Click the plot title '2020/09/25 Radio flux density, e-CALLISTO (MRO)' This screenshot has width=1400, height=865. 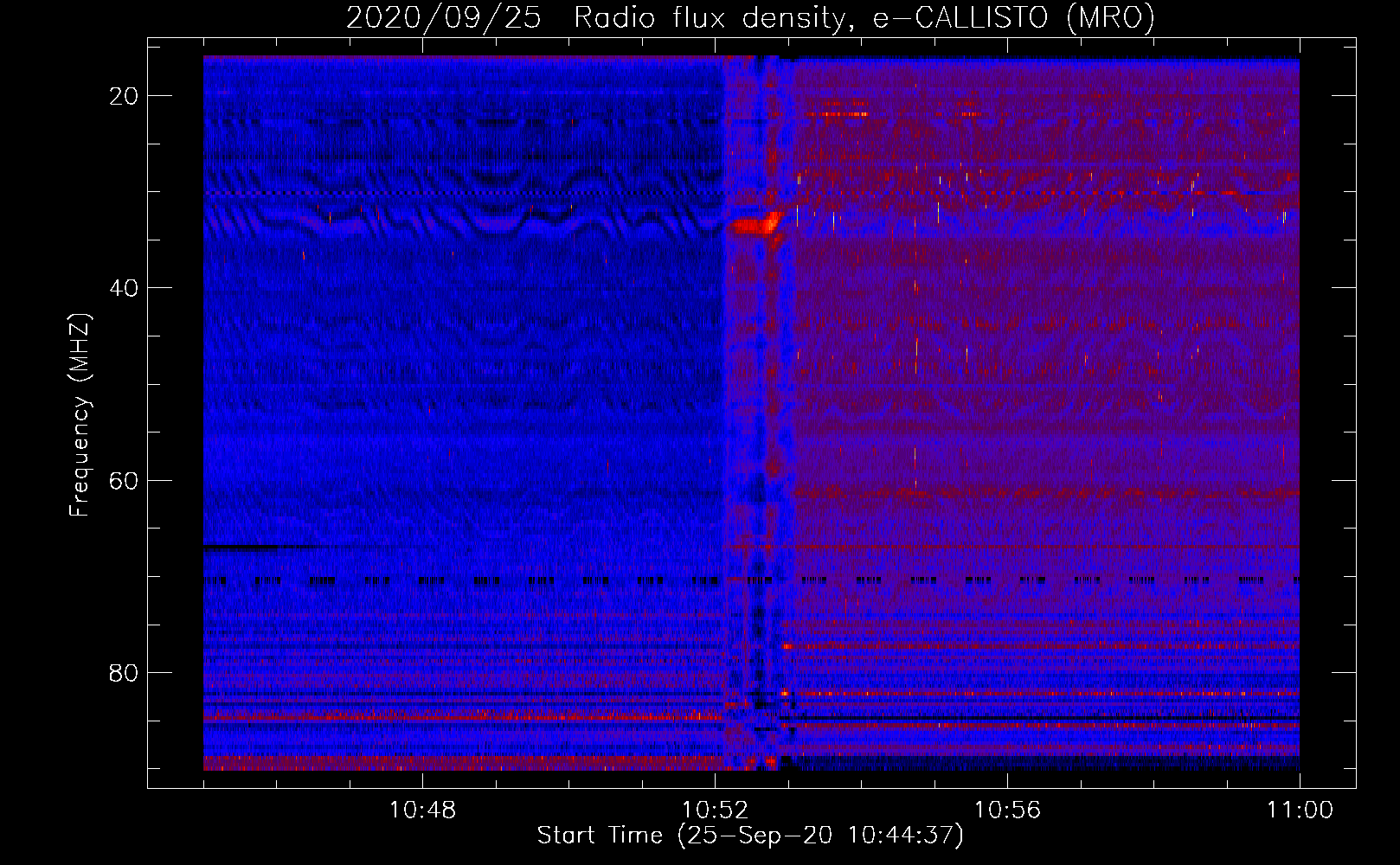pyautogui.click(x=750, y=17)
